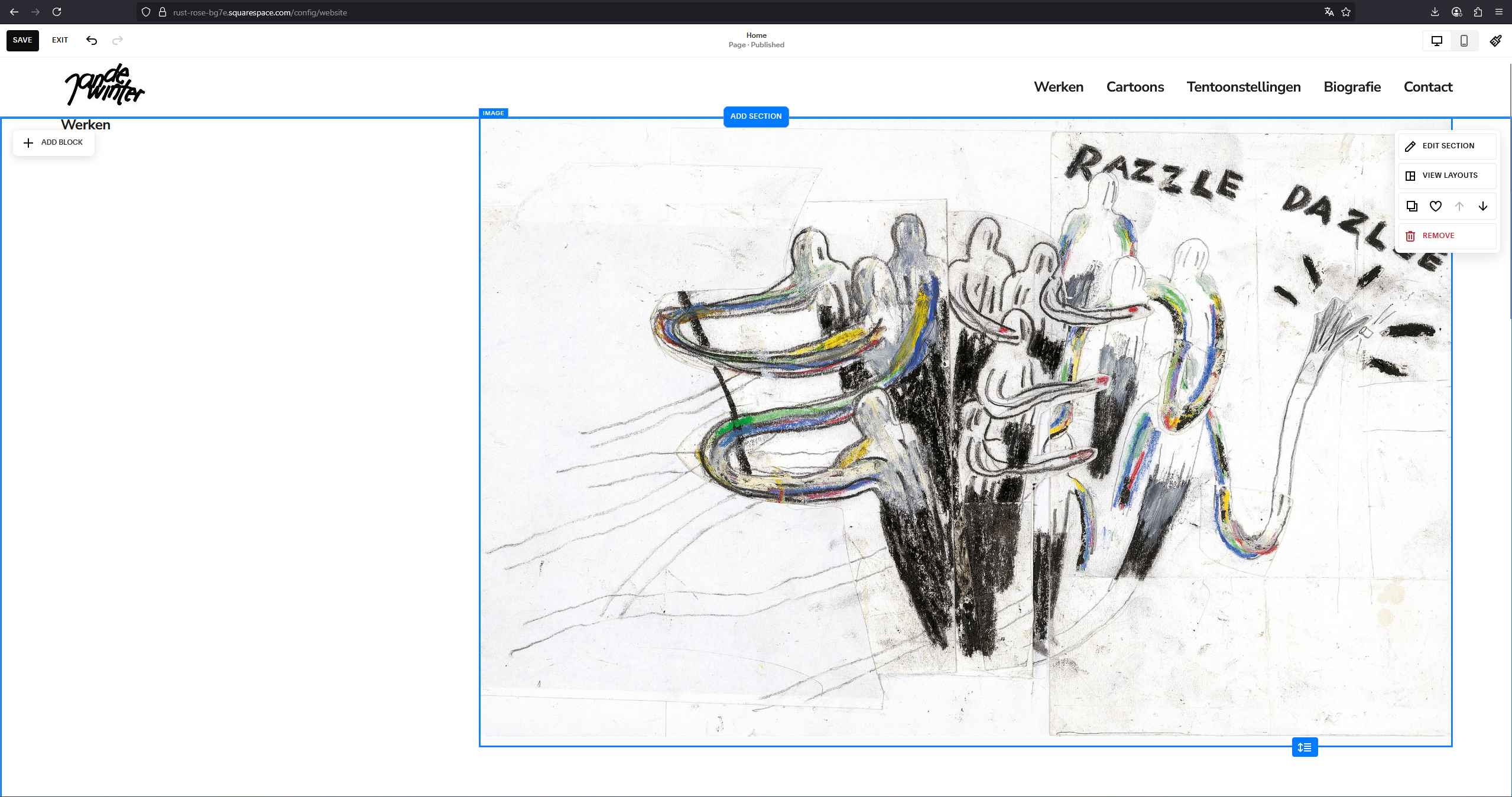Click the Jan de Winter logo
Viewport: 1512px width, 797px height.
tap(105, 84)
